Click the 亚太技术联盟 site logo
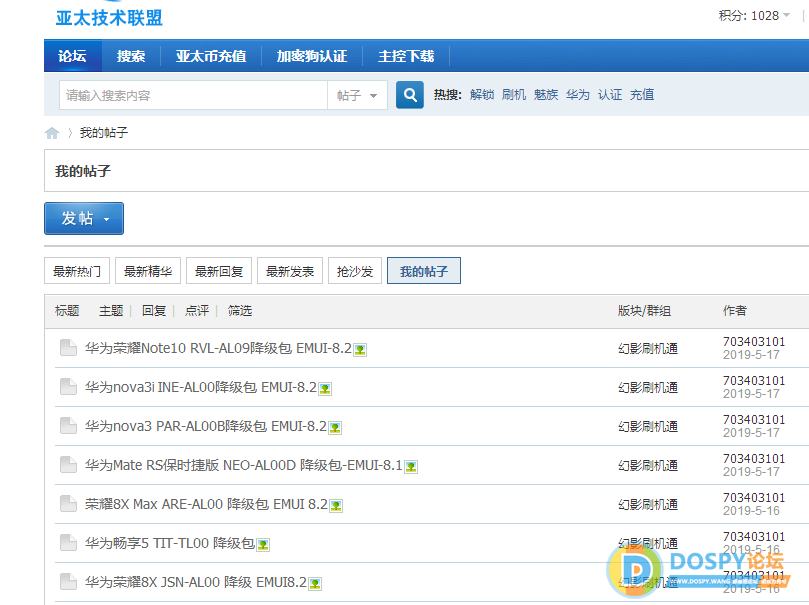This screenshot has width=809, height=605. coord(109,17)
